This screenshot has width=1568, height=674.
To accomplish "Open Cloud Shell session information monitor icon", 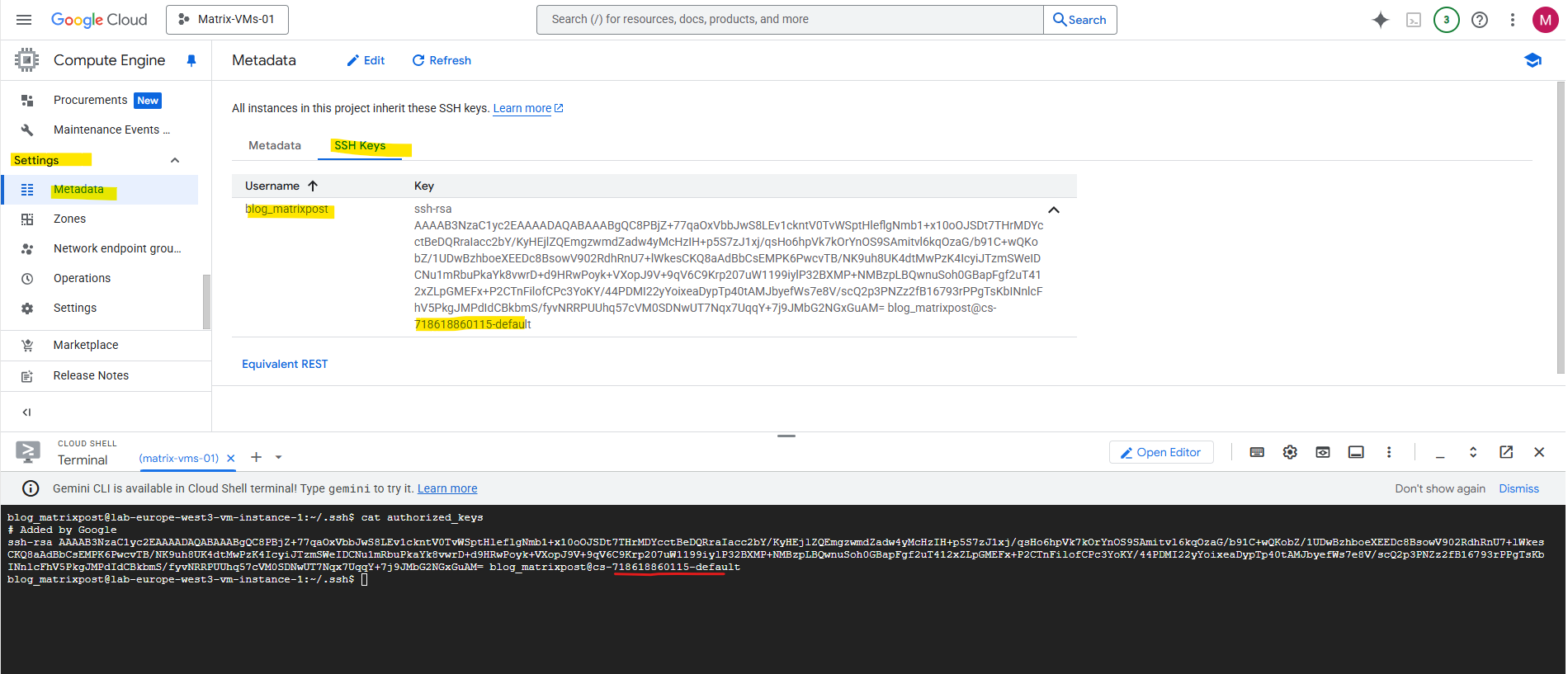I will coord(1356,452).
